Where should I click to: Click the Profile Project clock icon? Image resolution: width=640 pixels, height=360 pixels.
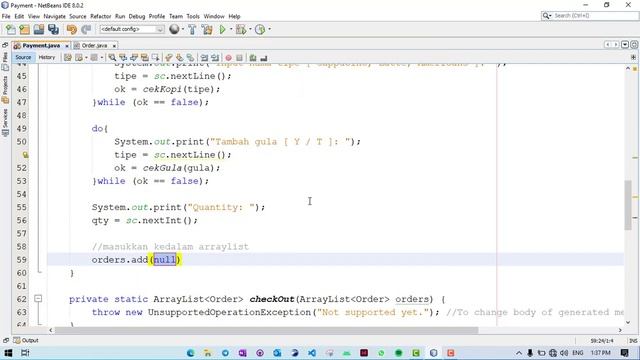260,29
